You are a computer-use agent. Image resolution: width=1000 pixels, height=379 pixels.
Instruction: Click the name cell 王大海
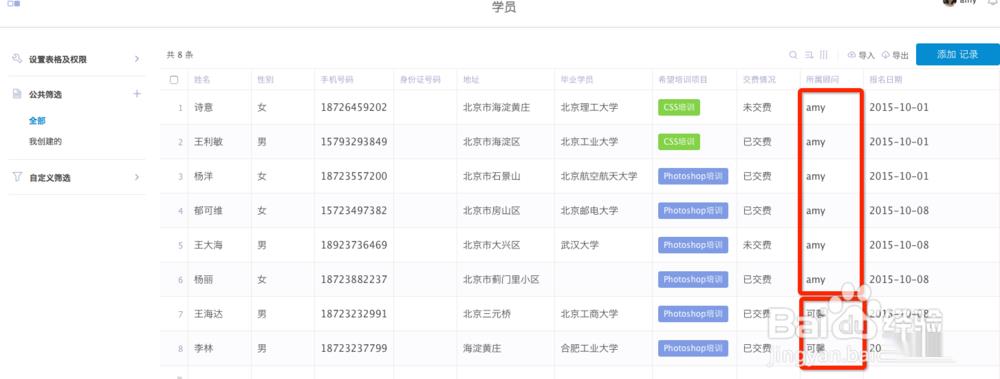pos(209,245)
